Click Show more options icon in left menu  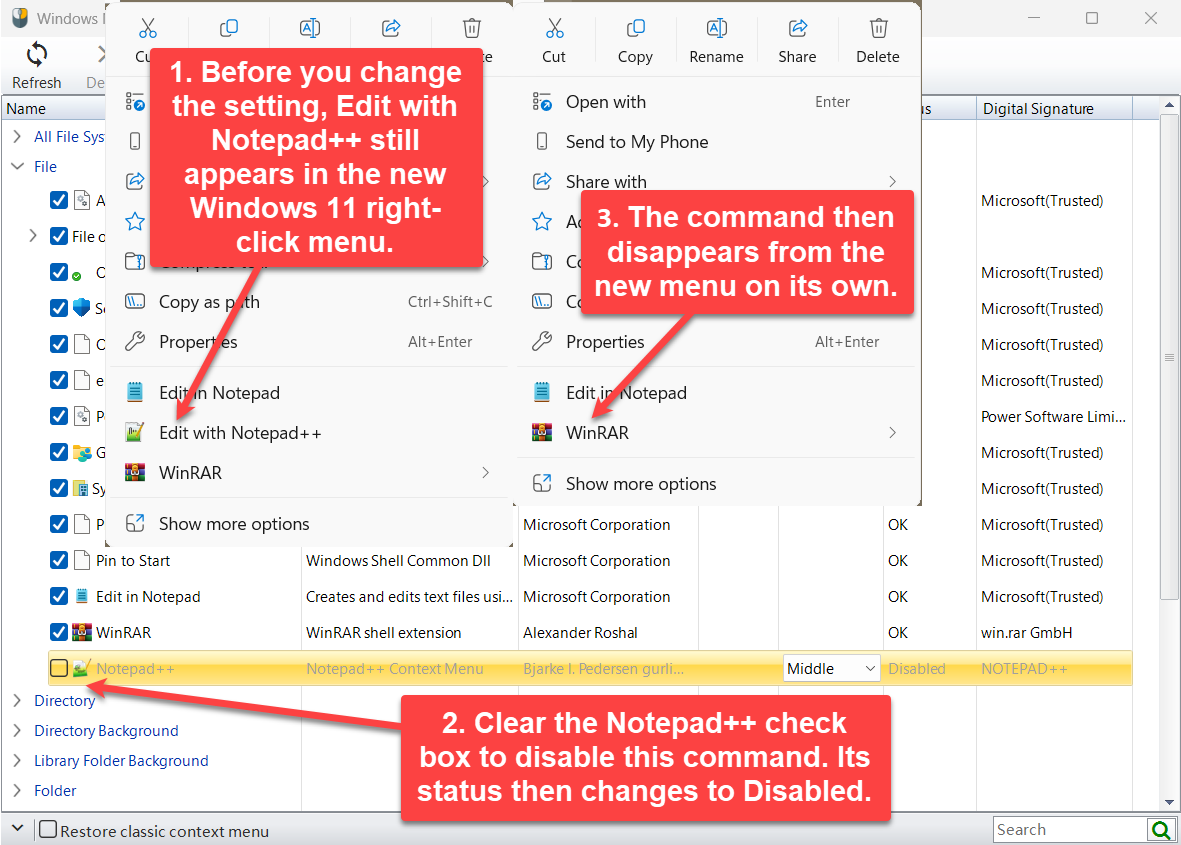(x=135, y=523)
